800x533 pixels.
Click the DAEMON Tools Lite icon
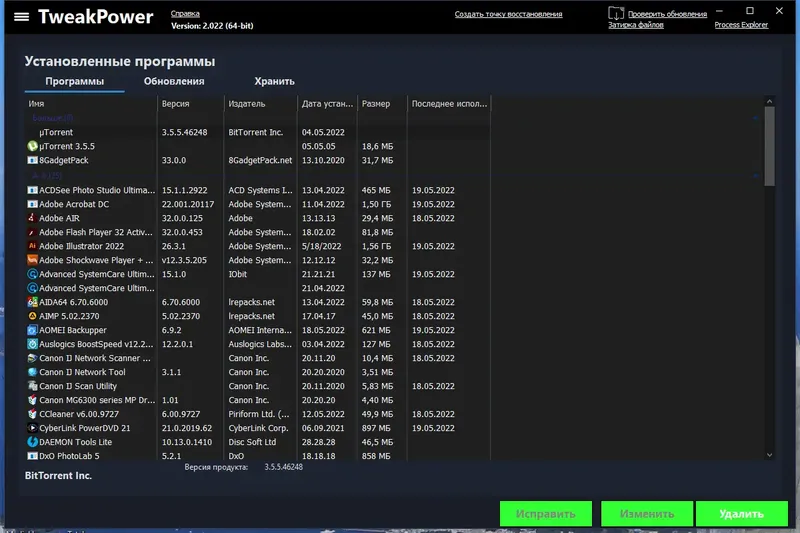click(x=32, y=442)
